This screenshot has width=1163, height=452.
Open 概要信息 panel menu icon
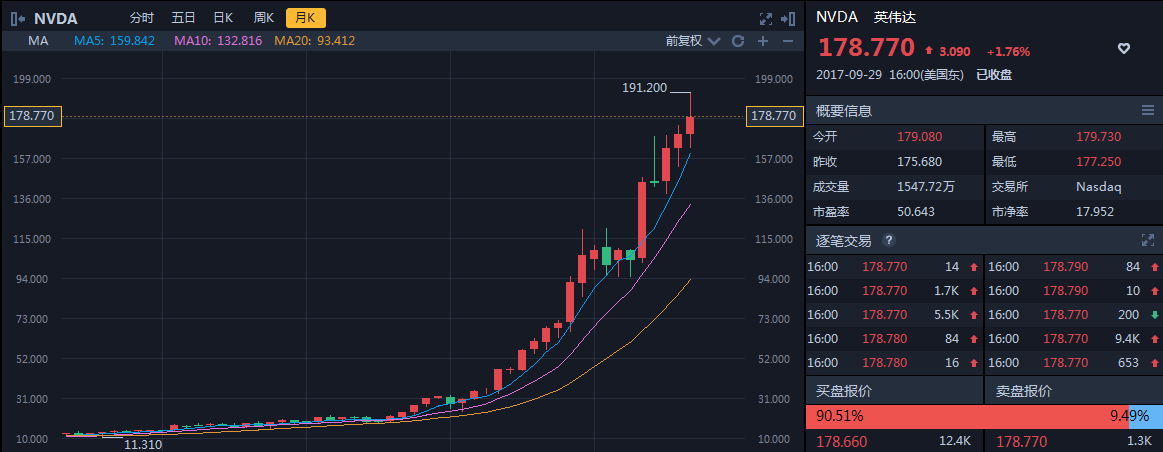click(1147, 110)
